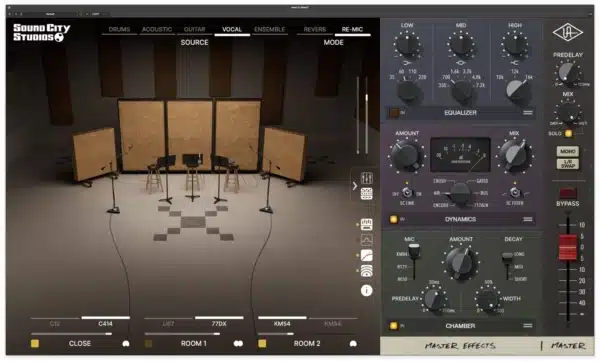Click the MONO button

[568, 151]
